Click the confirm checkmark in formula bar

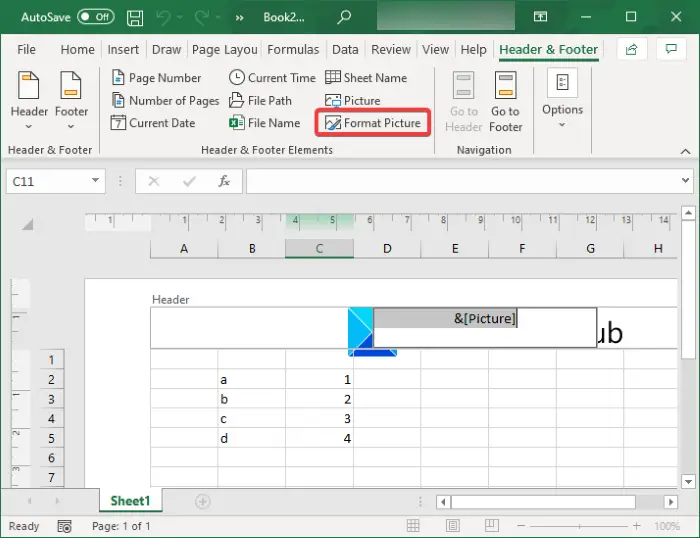pos(189,181)
